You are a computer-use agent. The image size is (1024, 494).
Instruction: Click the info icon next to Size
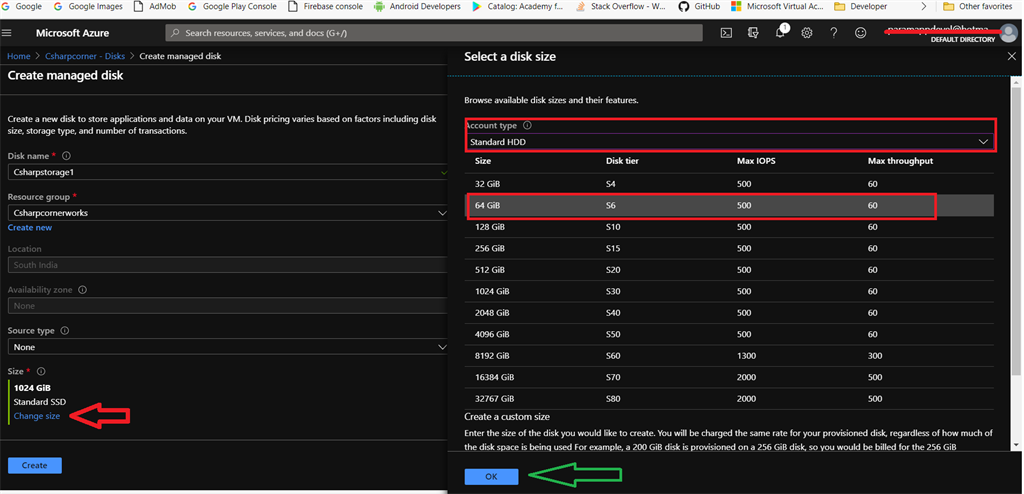pyautogui.click(x=41, y=371)
